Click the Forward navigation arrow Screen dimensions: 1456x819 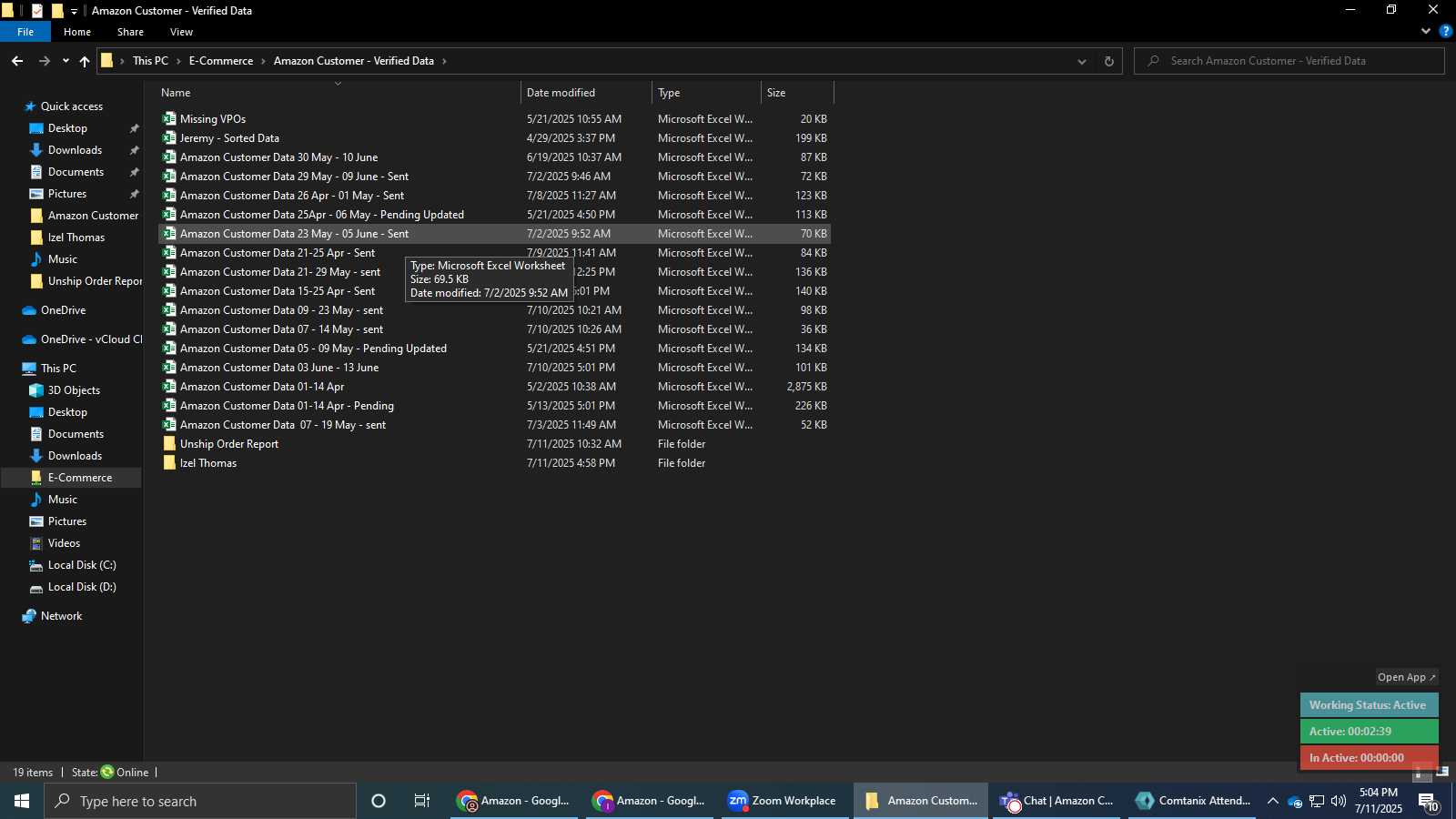44,61
